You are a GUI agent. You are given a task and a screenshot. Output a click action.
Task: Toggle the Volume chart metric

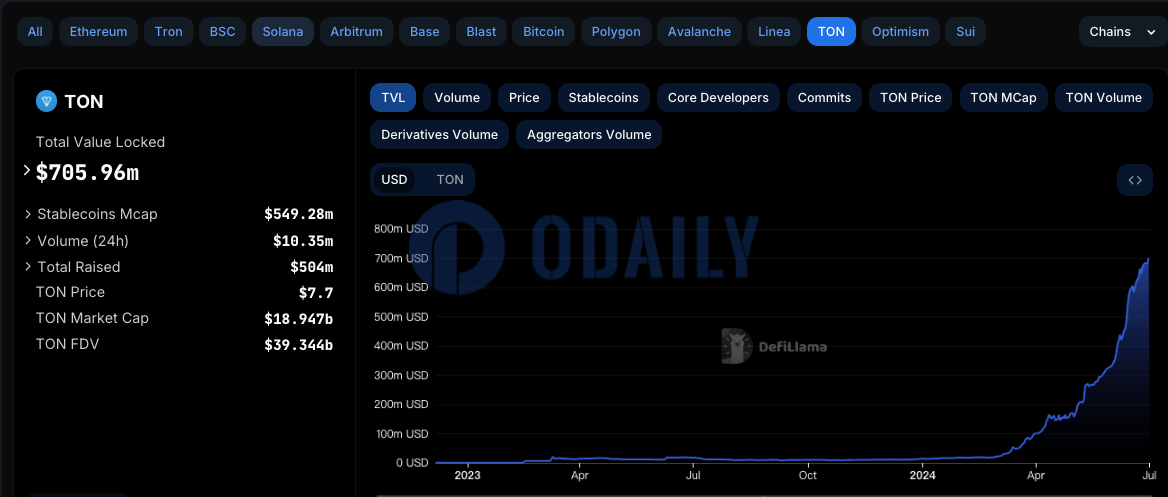457,98
